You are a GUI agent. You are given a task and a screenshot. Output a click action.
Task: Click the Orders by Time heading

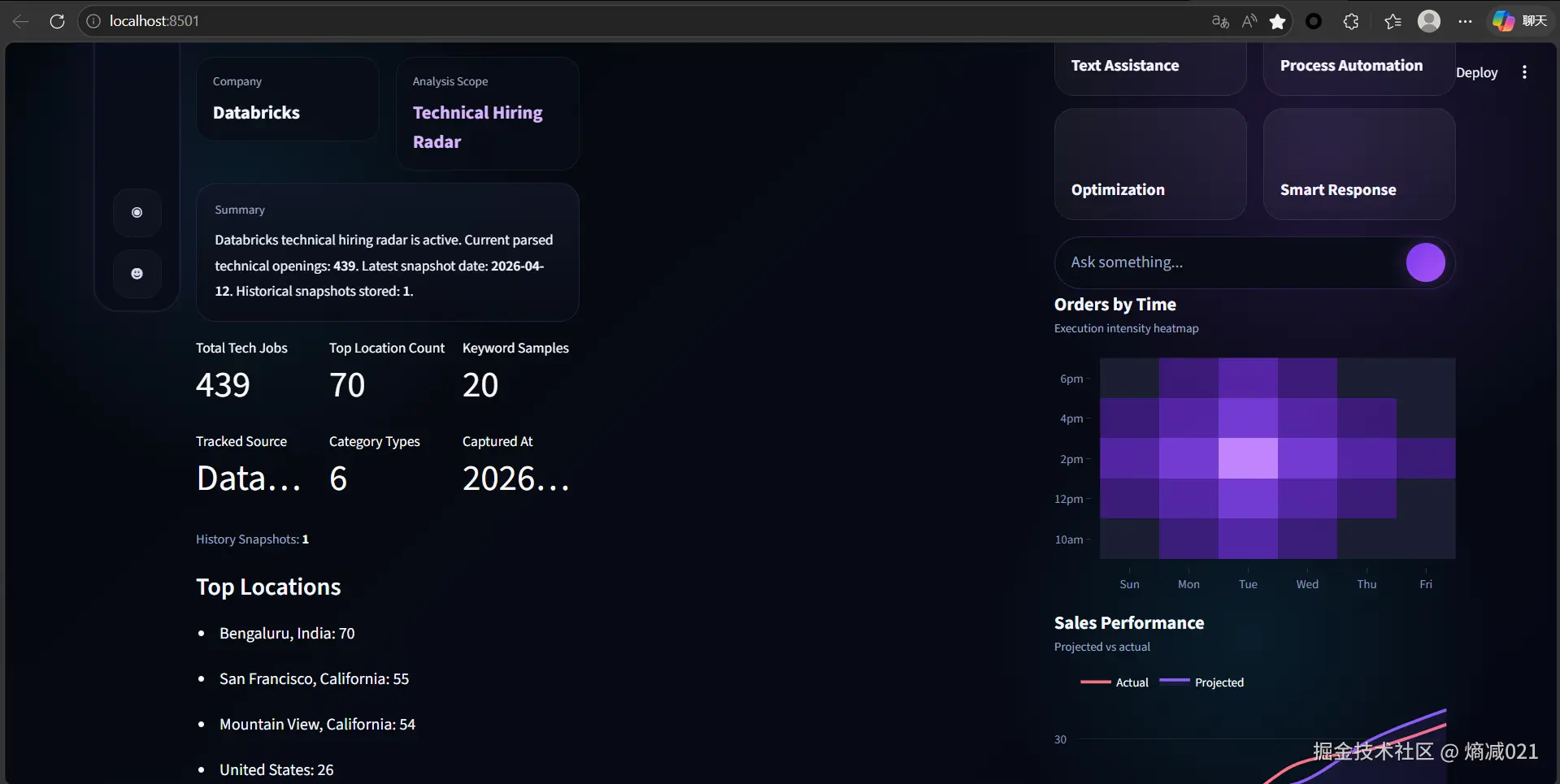point(1115,305)
